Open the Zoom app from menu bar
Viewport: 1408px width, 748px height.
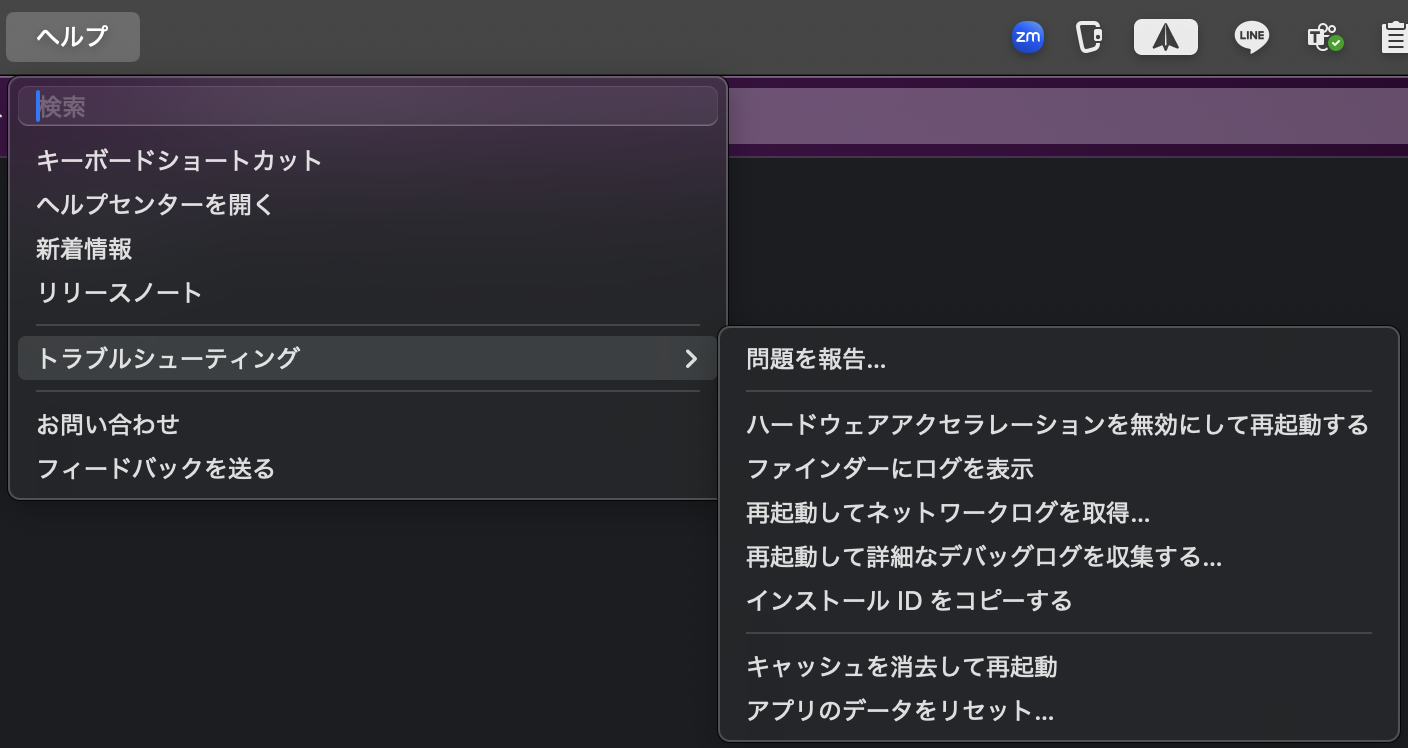(x=1026, y=37)
